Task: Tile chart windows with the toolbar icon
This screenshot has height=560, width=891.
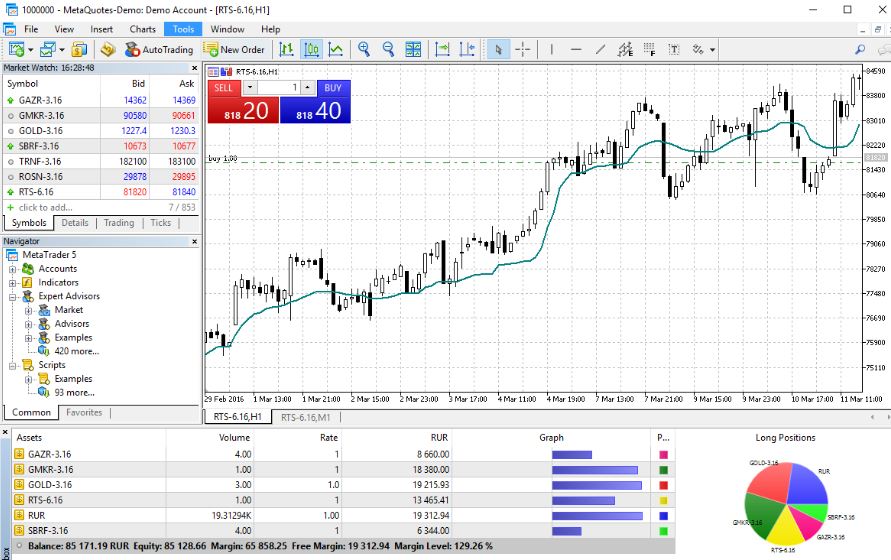Action: click(x=413, y=49)
